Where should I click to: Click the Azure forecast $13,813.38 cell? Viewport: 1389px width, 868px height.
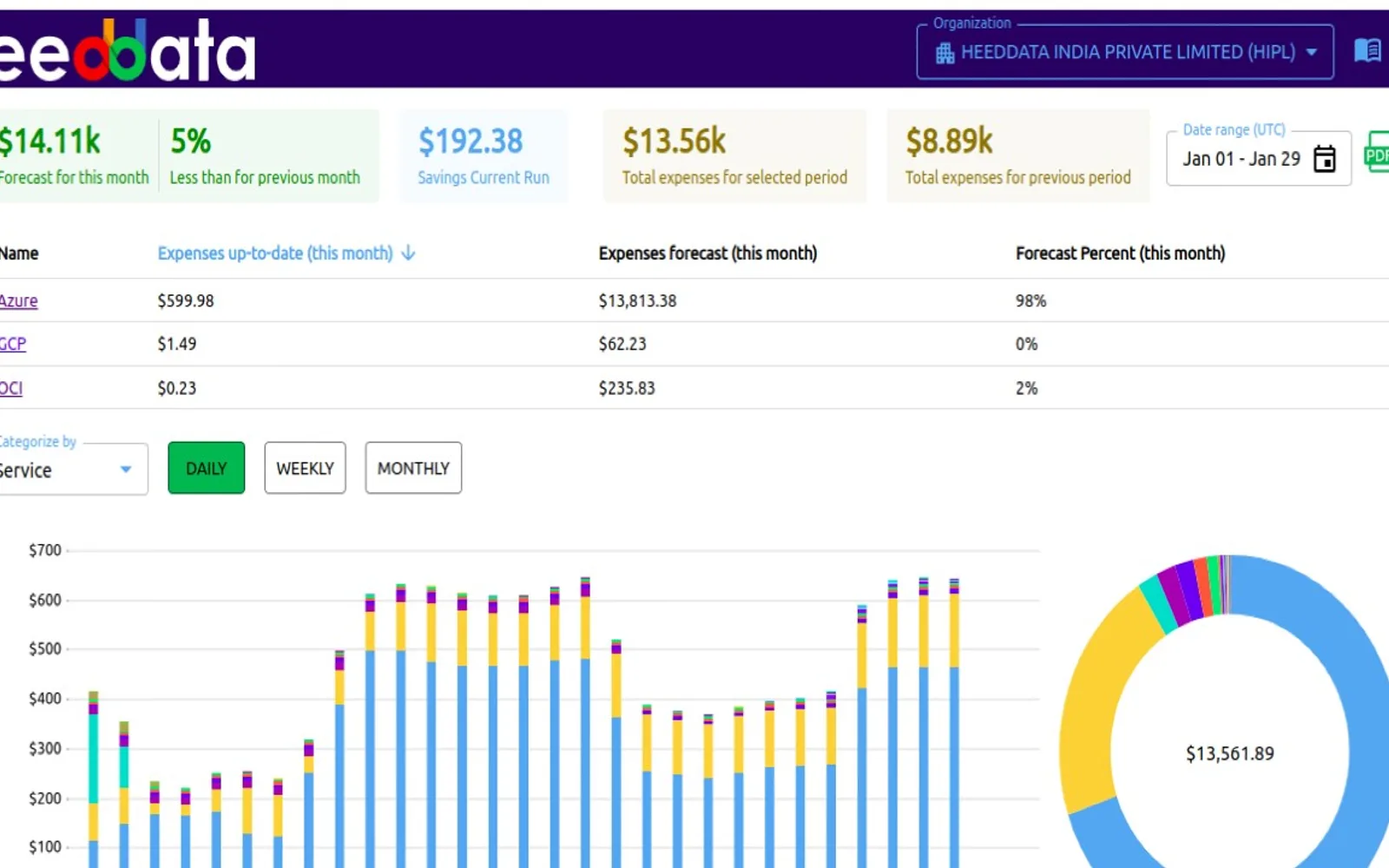click(x=637, y=301)
